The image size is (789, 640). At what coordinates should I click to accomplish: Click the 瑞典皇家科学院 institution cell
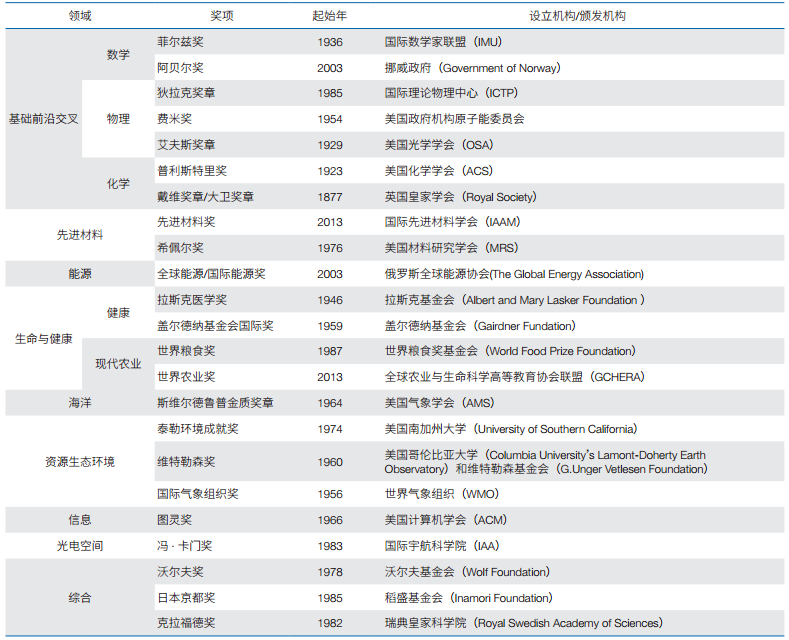point(524,623)
